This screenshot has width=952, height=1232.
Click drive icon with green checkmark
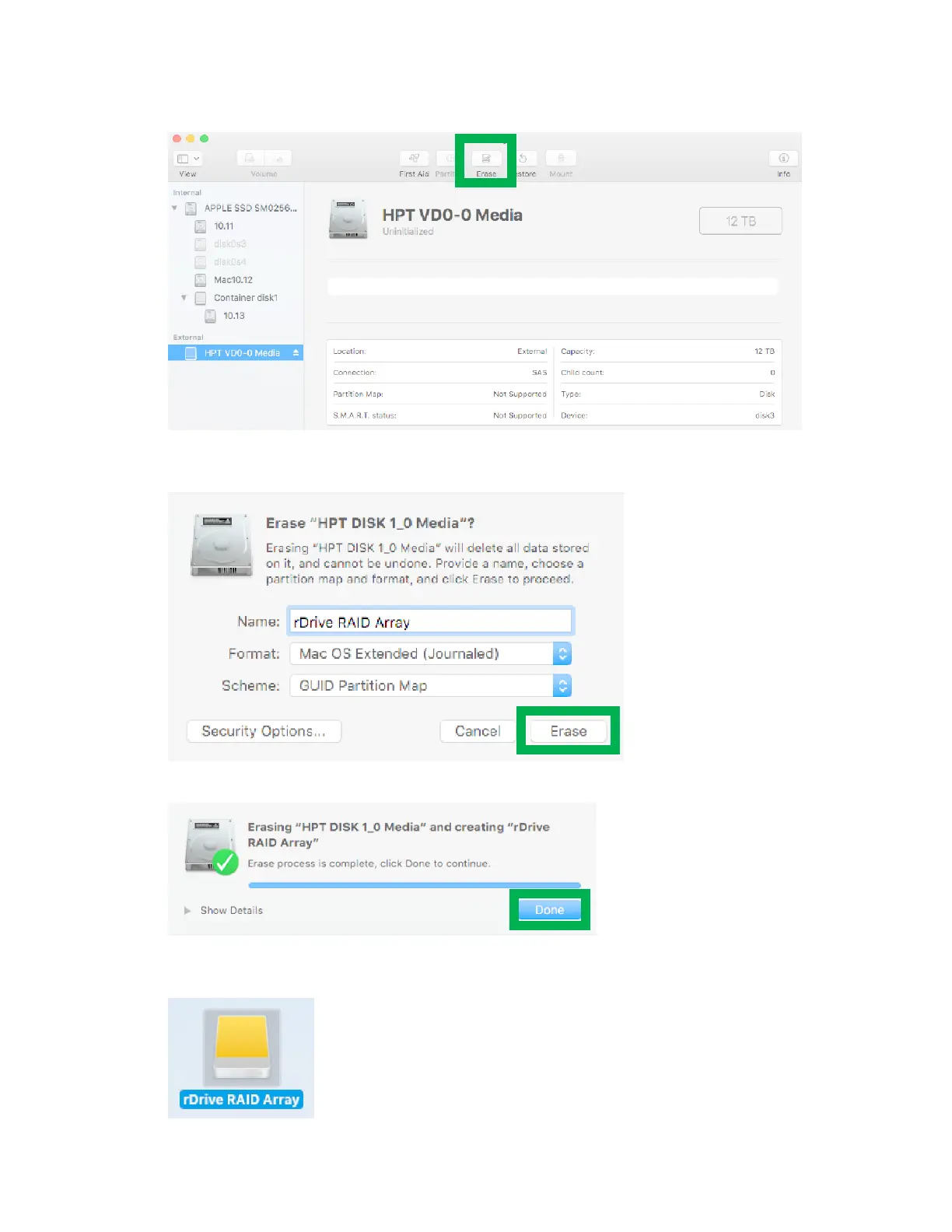(212, 846)
